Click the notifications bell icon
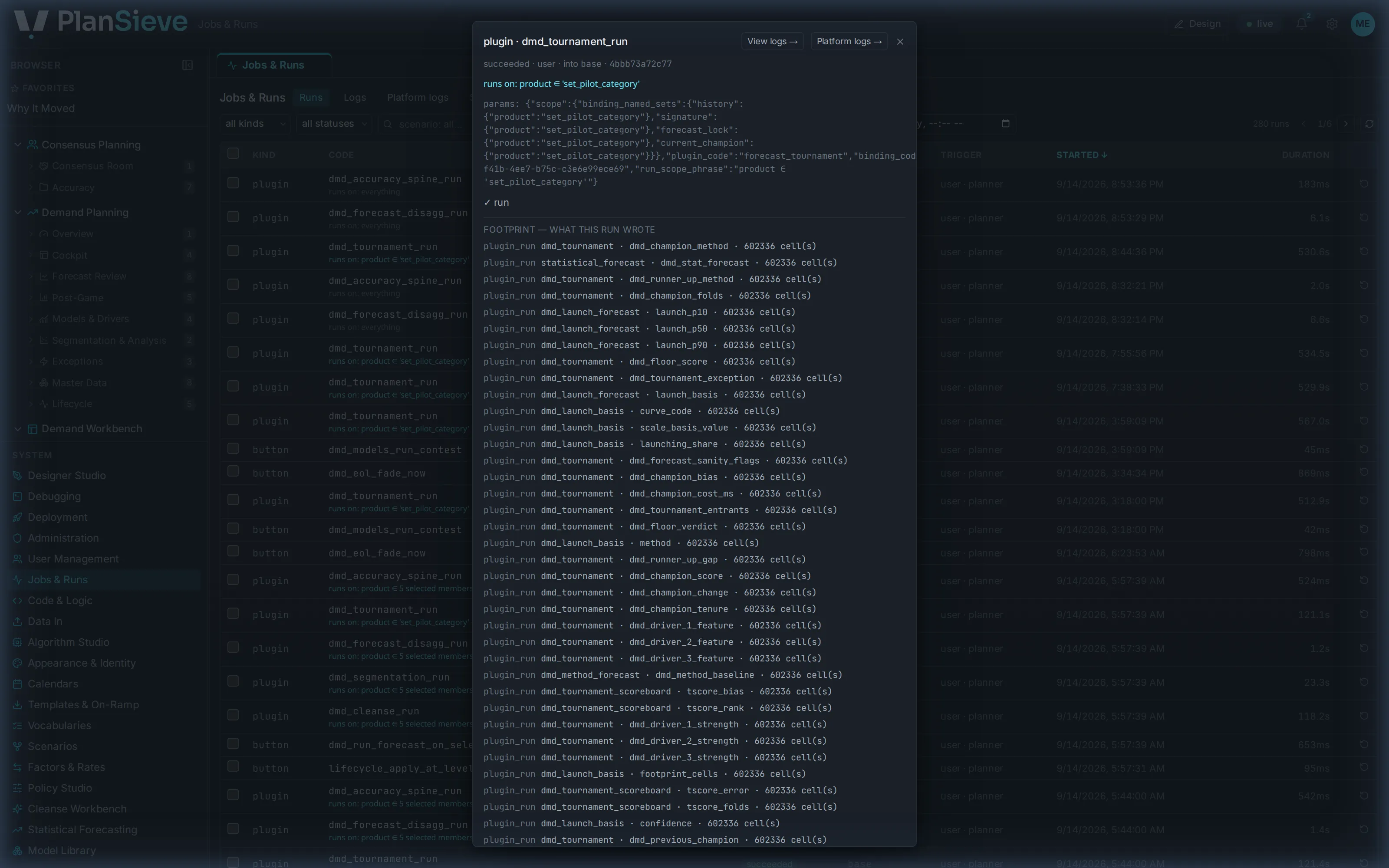This screenshot has width=1389, height=868. click(1301, 23)
